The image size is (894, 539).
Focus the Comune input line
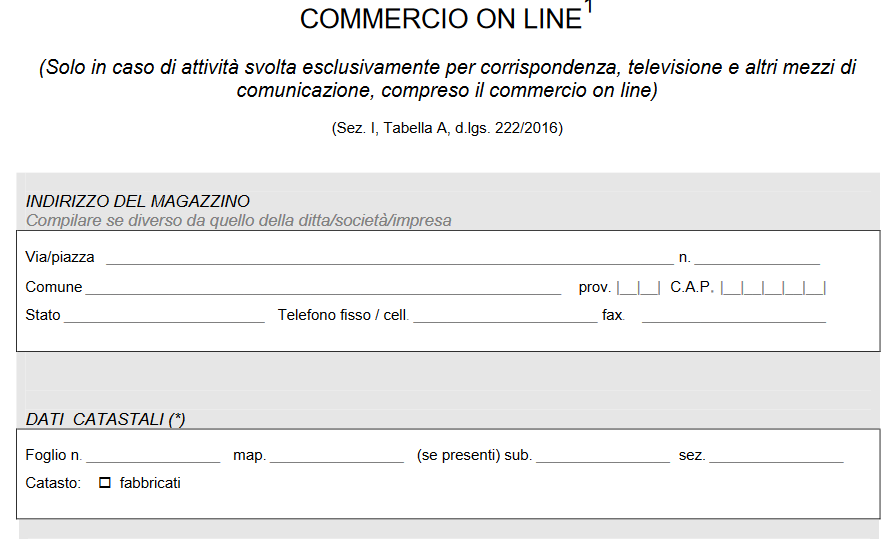pyautogui.click(x=323, y=287)
